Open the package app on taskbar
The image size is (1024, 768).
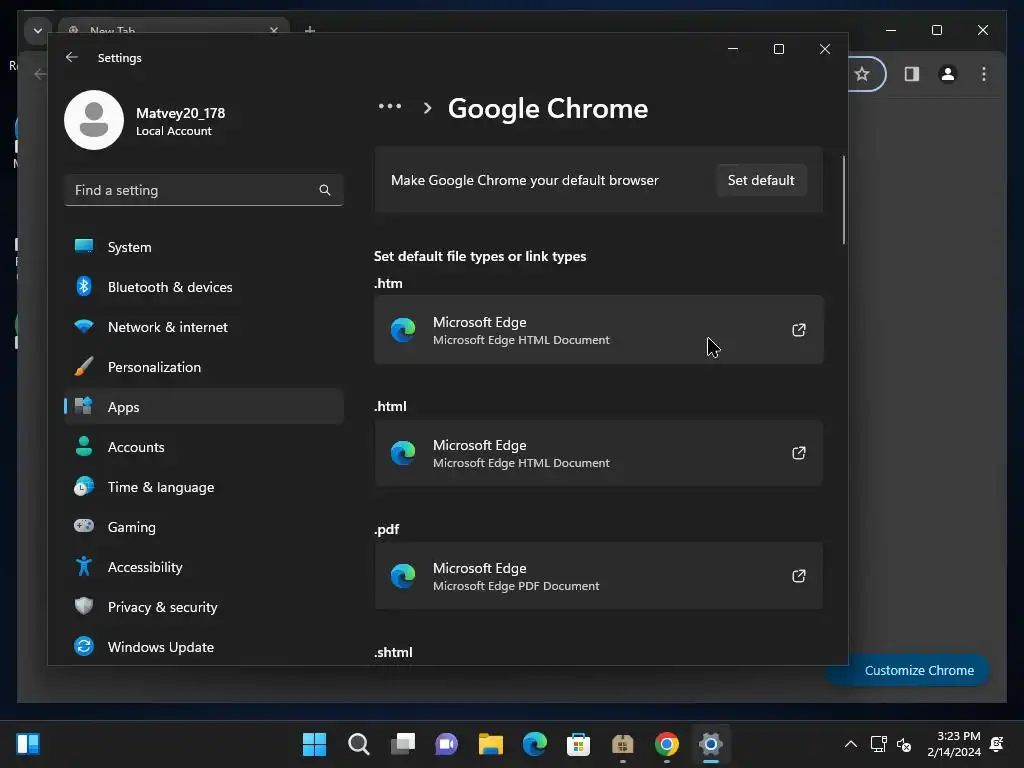click(x=622, y=744)
